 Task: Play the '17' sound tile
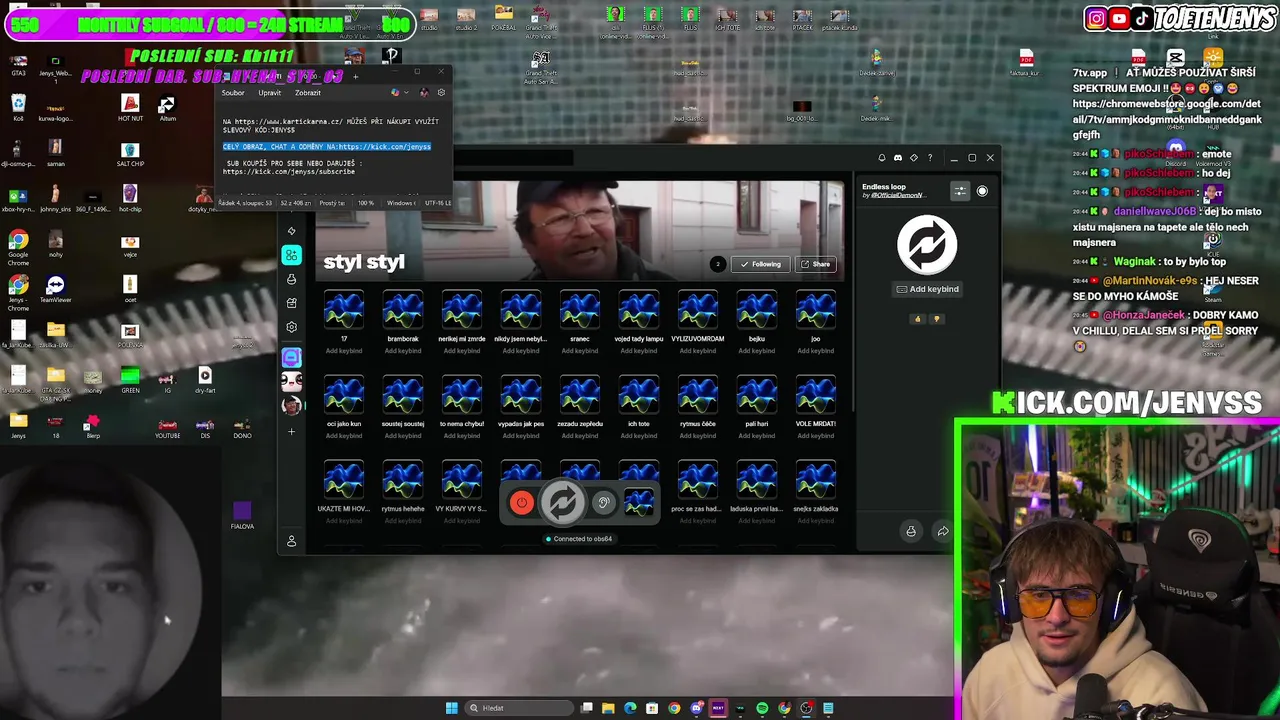click(x=344, y=310)
